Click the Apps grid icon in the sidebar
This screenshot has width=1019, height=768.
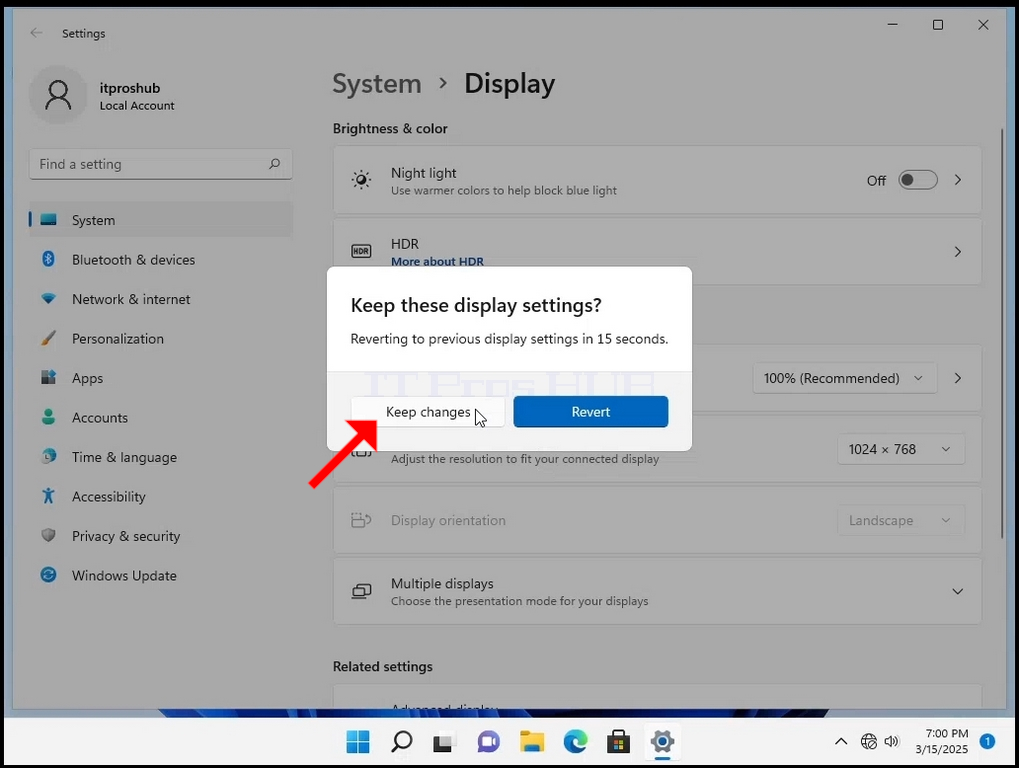point(48,378)
